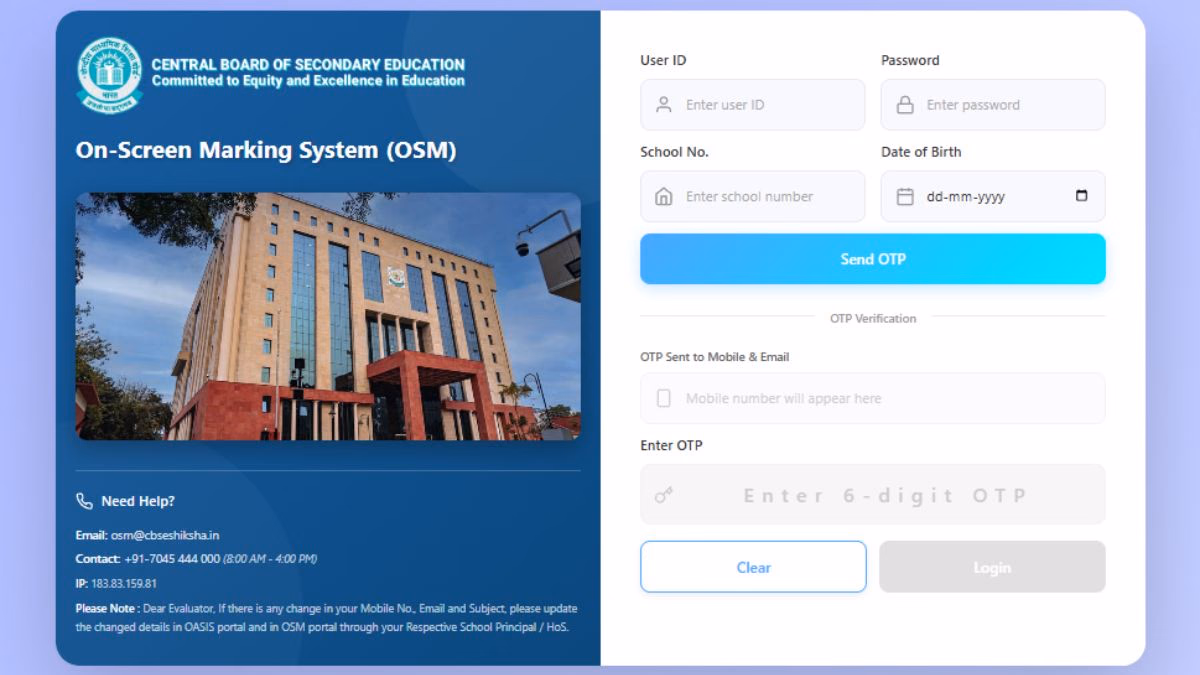Click the CBSE building photo
Image resolution: width=1200 pixels, height=675 pixels.
pyautogui.click(x=328, y=316)
